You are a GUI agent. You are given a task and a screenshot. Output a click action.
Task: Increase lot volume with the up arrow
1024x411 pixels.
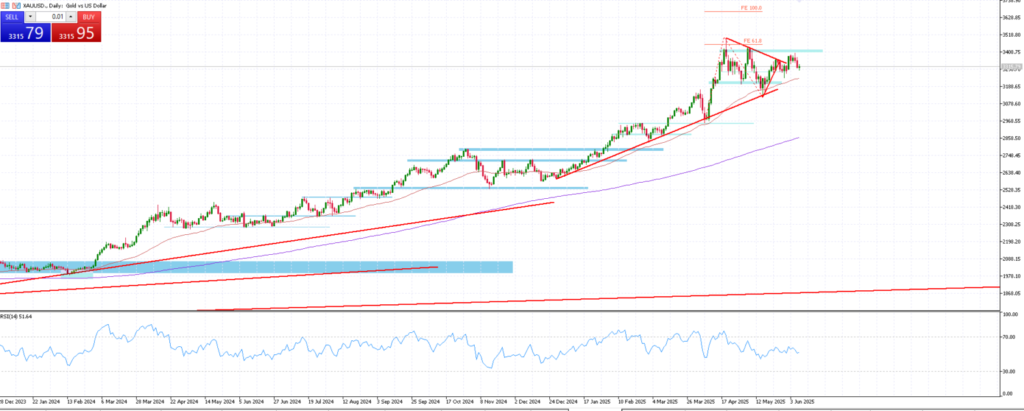[x=73, y=17]
